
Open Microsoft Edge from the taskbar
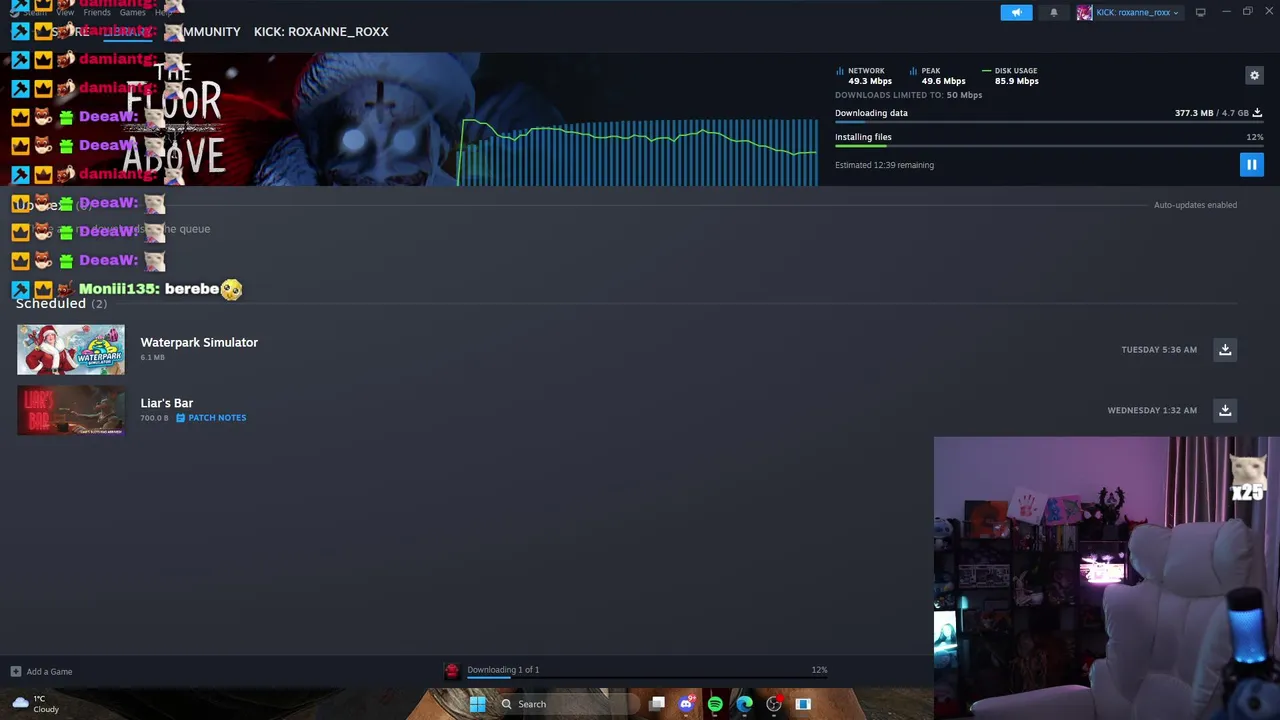click(x=744, y=704)
